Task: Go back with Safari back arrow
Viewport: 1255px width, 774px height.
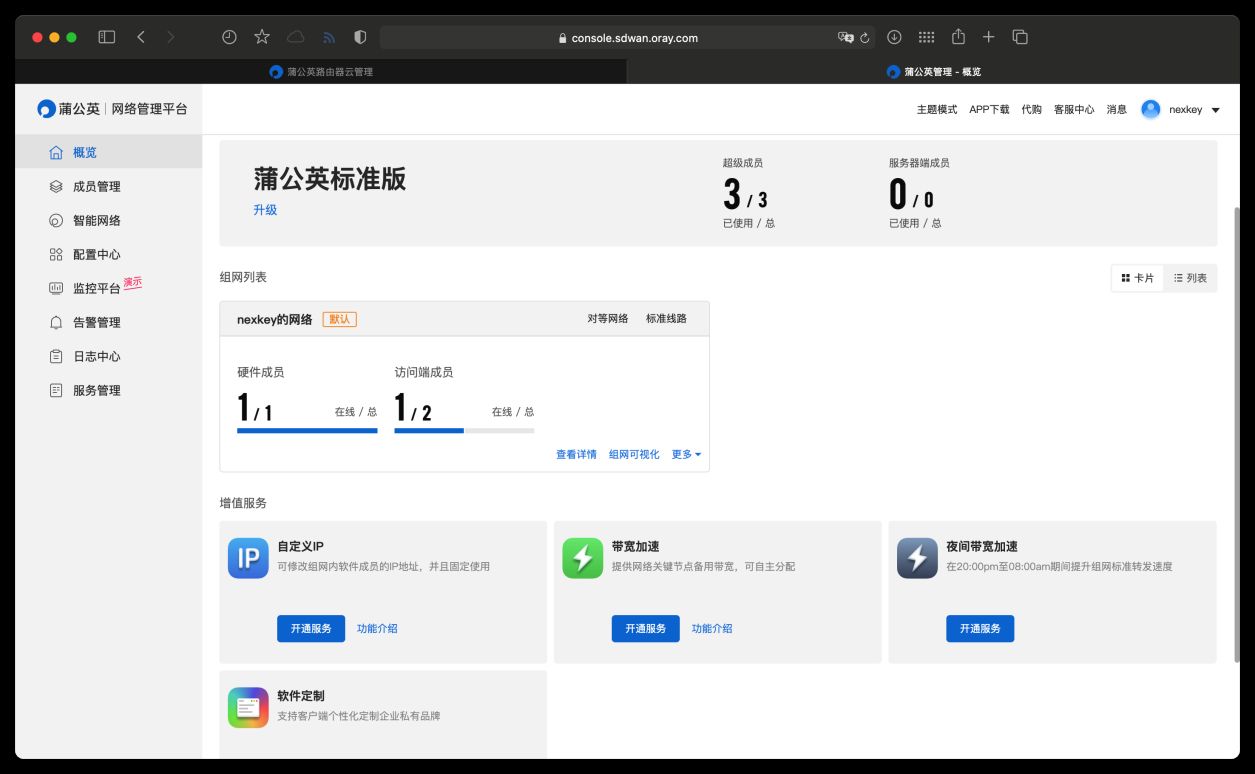Action: click(x=141, y=37)
